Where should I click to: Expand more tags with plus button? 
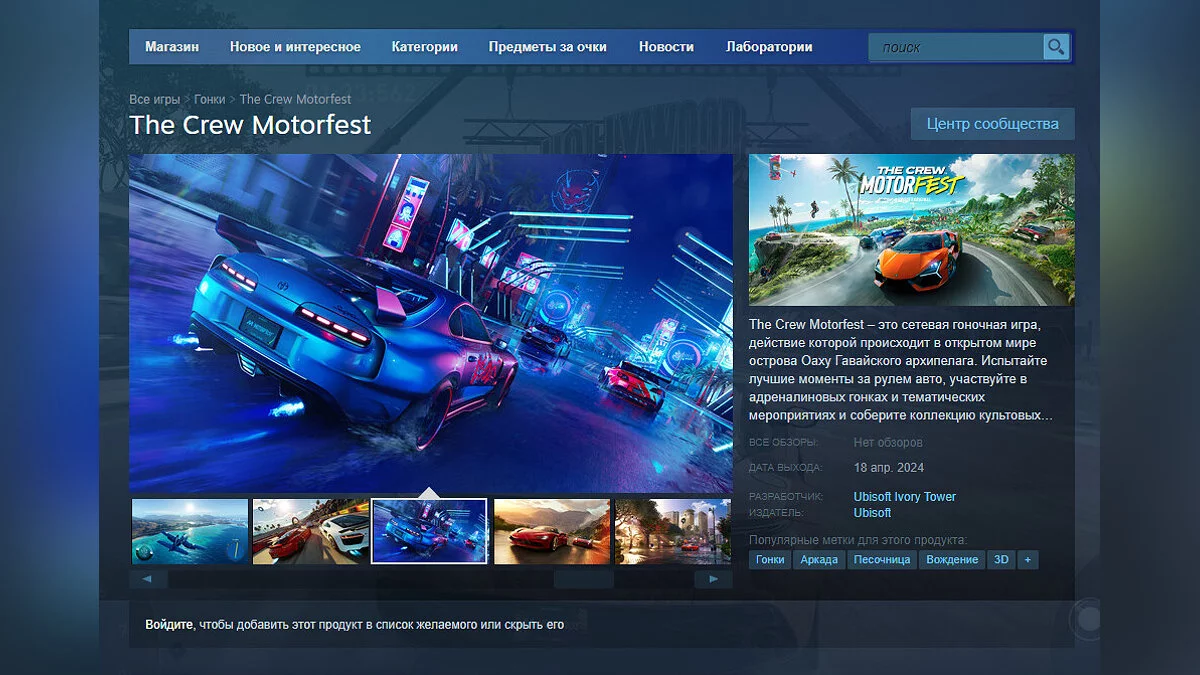(x=1028, y=560)
